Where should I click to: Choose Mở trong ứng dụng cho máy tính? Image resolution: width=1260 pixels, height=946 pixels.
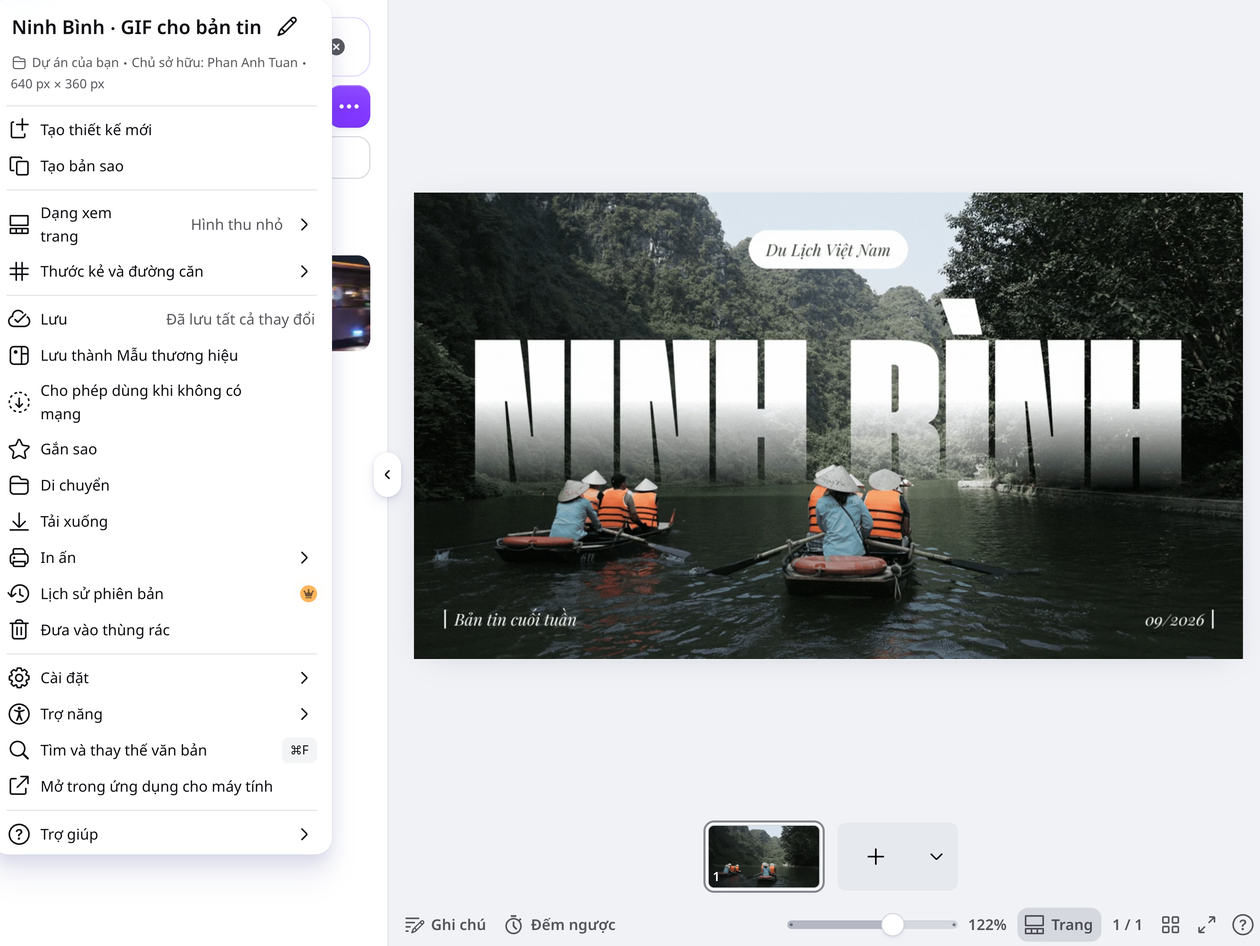coord(162,786)
